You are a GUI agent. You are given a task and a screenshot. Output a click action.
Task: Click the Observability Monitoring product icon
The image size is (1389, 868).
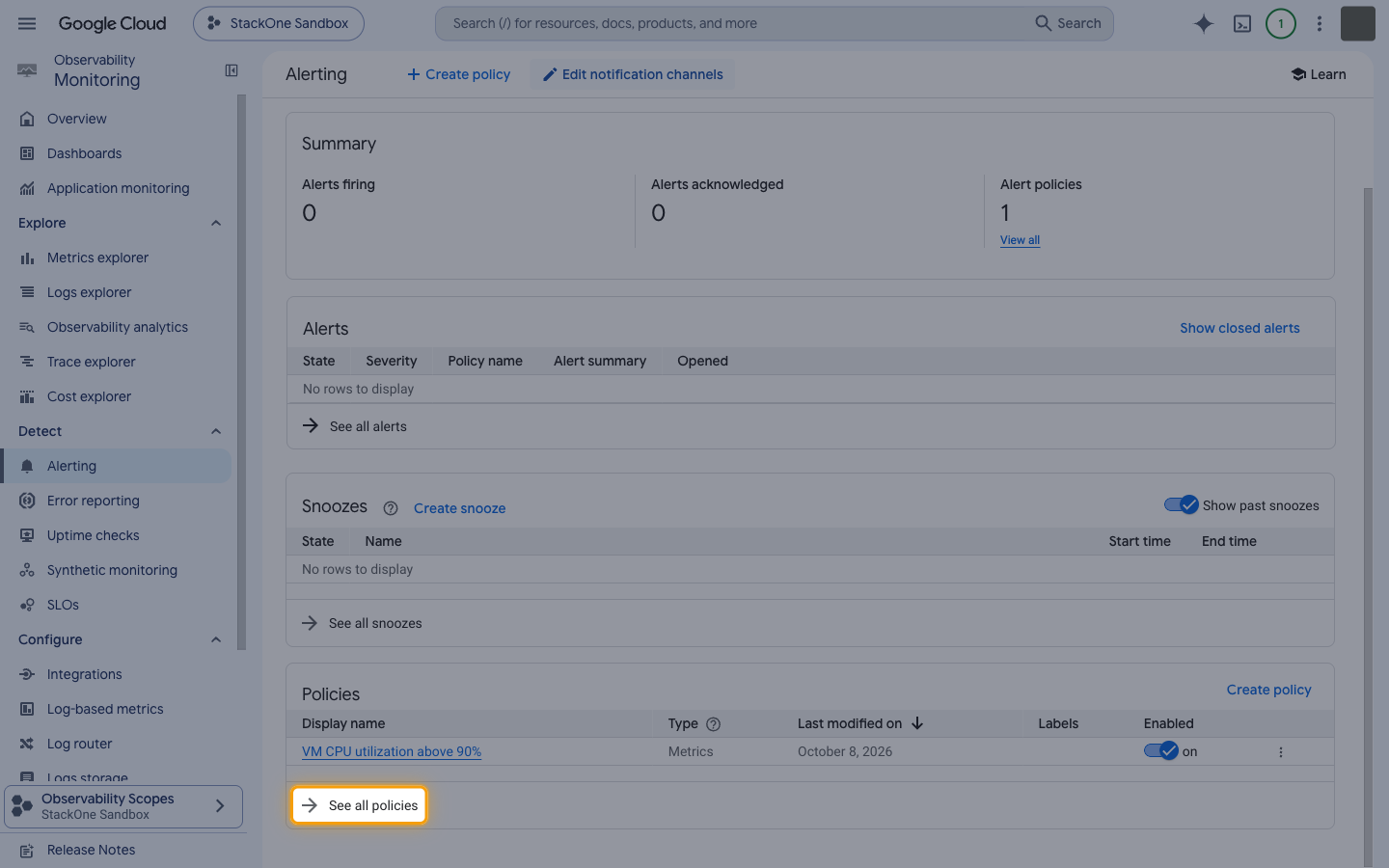27,70
